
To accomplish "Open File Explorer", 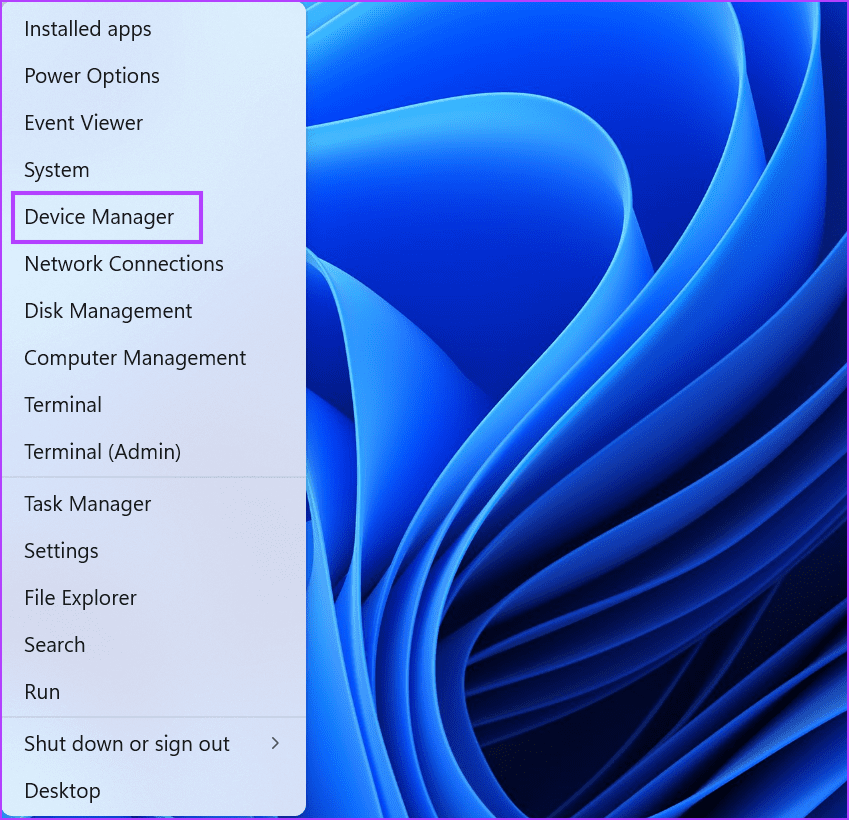I will pos(80,598).
